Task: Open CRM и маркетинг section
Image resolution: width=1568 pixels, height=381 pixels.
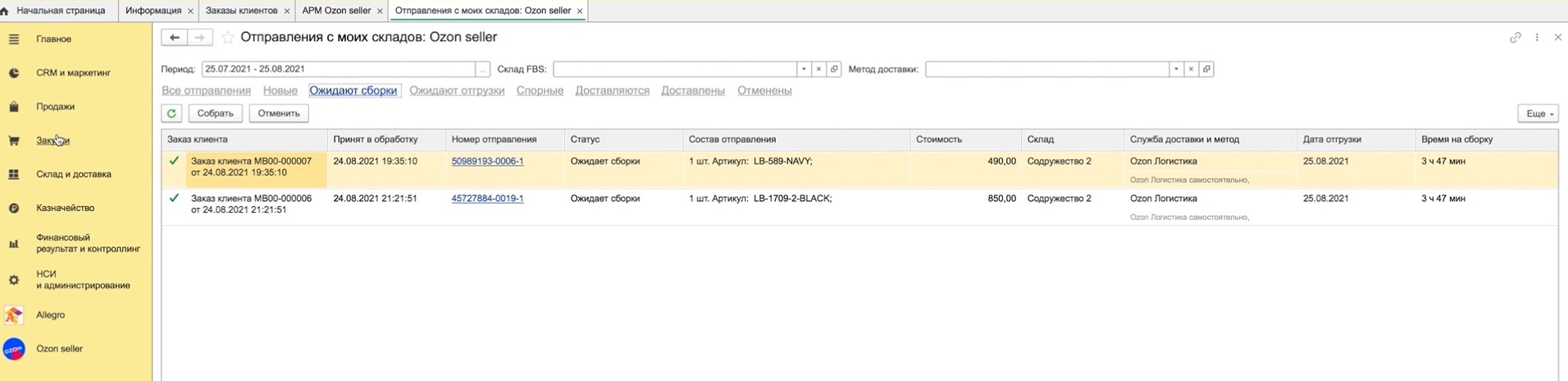Action: tap(73, 73)
